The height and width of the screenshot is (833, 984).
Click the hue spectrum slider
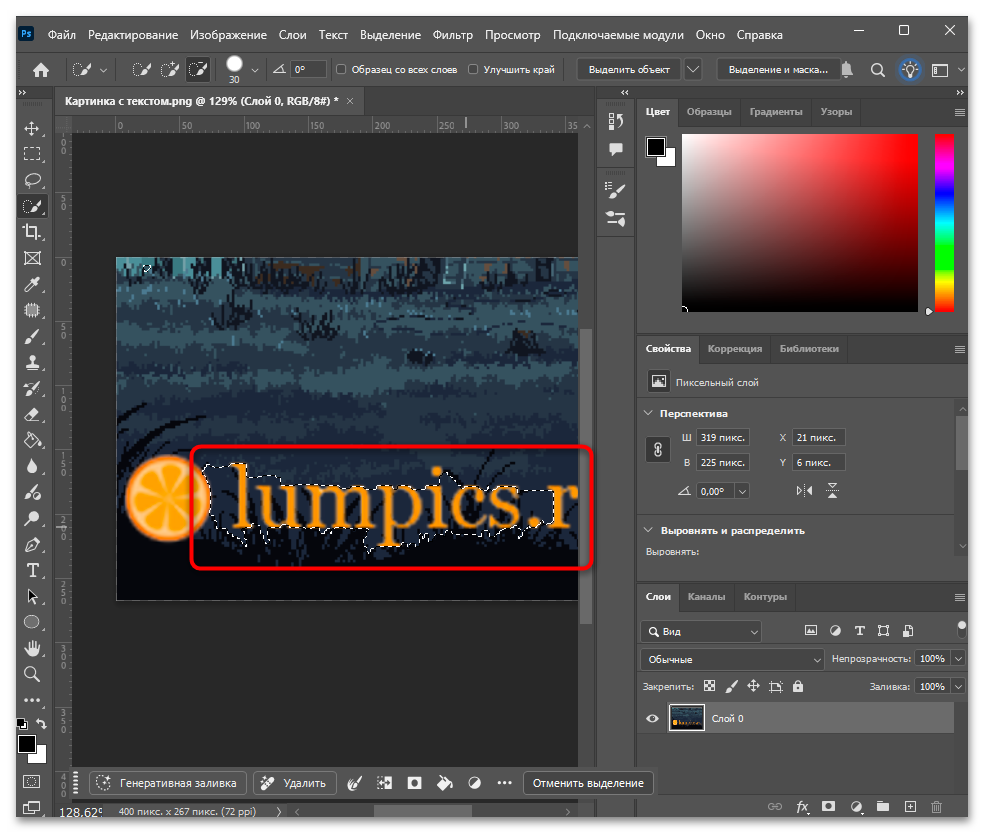944,223
